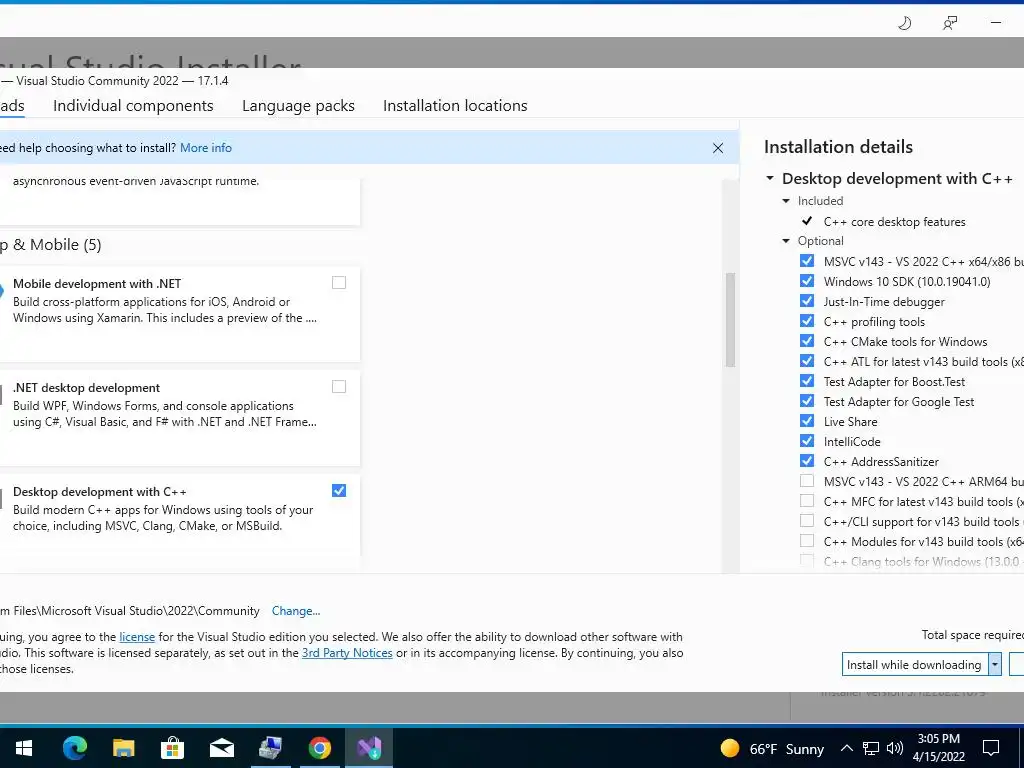The image size is (1024, 768).
Task: Select the Mobile development with .NET card title
Action: coord(97,284)
